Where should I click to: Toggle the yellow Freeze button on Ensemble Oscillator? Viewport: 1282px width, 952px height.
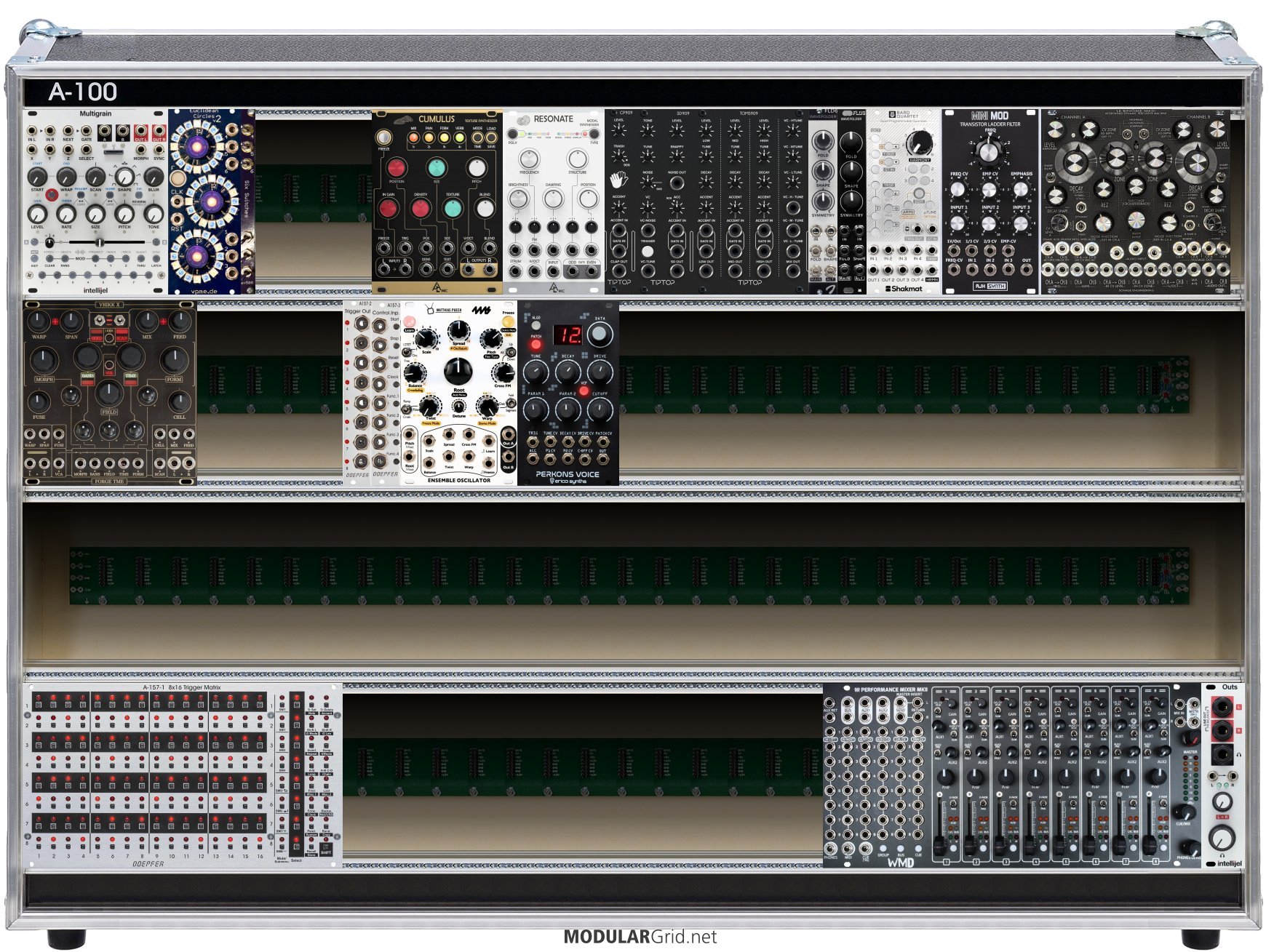[x=508, y=321]
